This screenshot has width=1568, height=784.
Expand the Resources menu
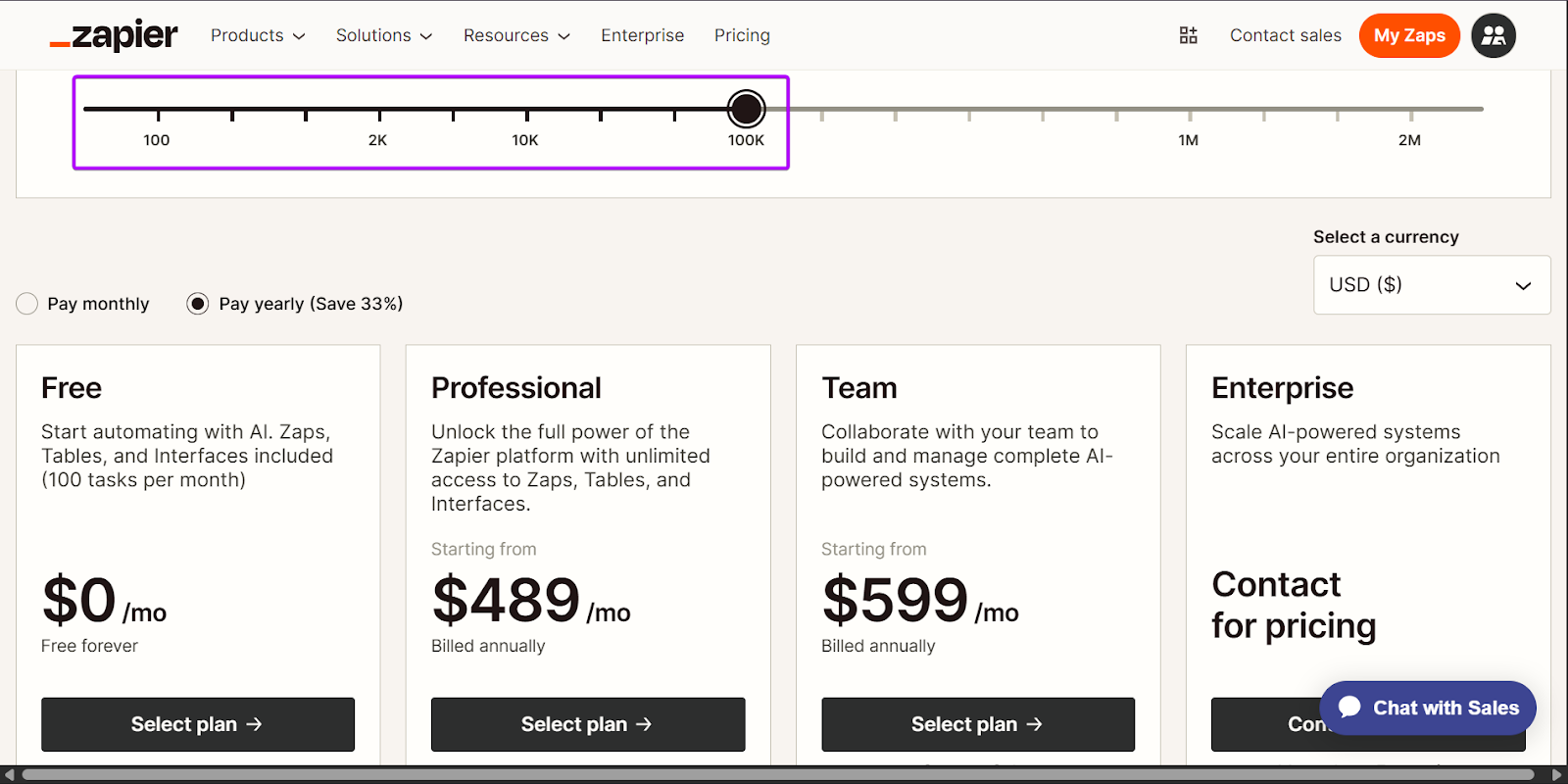516,35
